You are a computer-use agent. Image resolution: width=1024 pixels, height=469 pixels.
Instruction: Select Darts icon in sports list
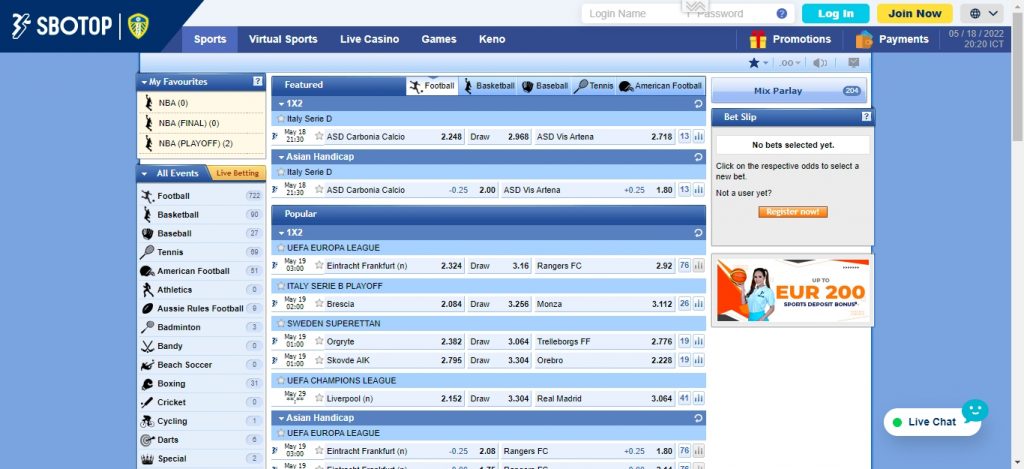tap(148, 440)
